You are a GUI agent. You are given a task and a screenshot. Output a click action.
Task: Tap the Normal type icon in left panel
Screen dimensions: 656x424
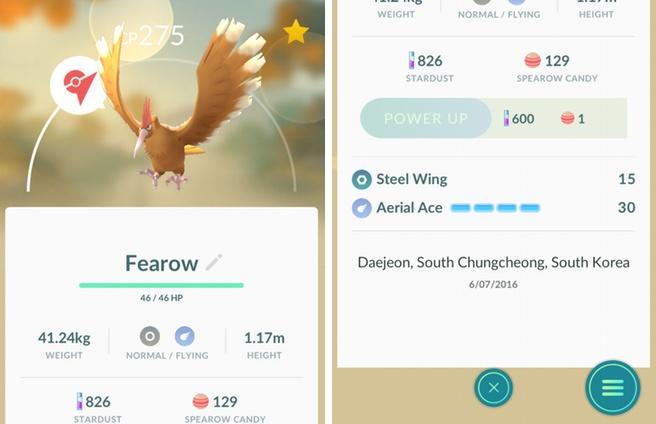150,336
